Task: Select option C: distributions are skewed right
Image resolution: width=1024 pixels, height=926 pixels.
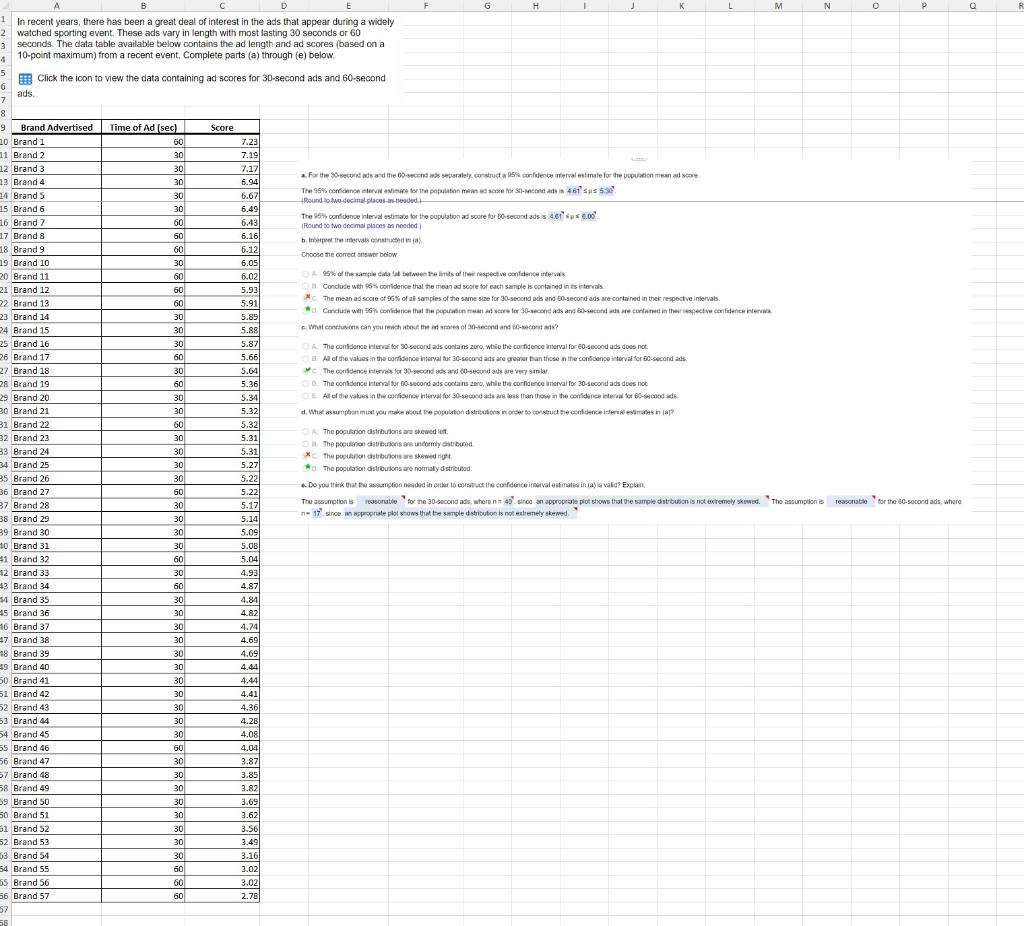Action: [x=306, y=456]
